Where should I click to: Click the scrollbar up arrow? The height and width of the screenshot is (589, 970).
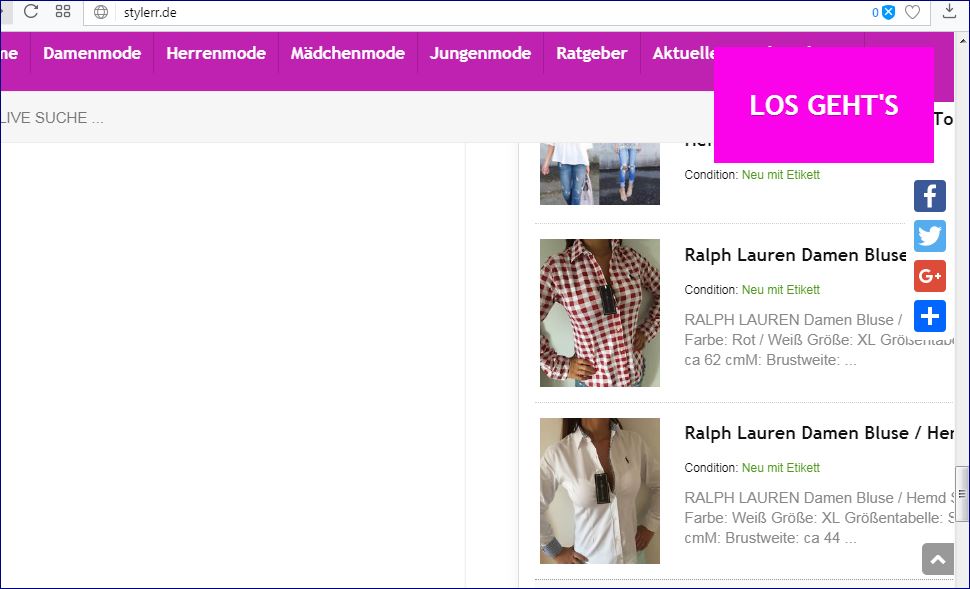pos(962,41)
